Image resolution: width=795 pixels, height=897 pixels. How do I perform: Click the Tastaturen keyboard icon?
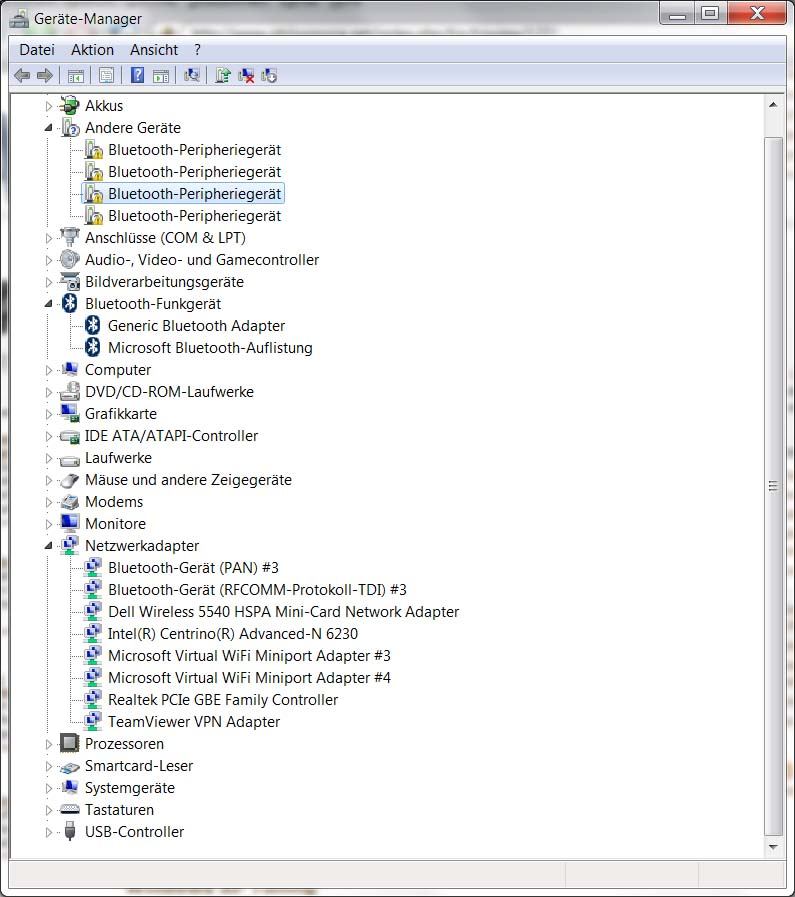coord(70,809)
